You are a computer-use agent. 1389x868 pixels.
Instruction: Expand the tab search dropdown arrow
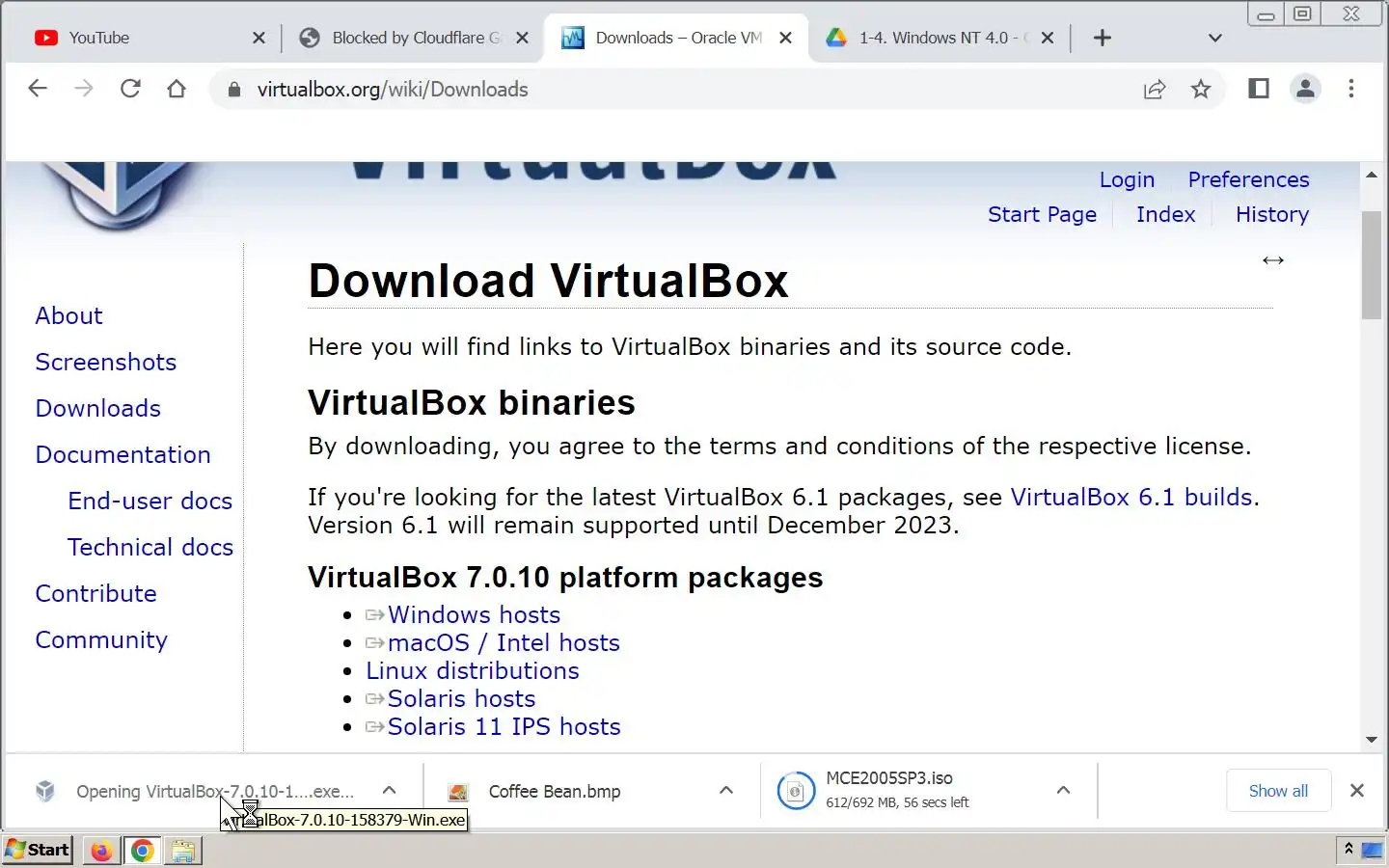[1215, 38]
